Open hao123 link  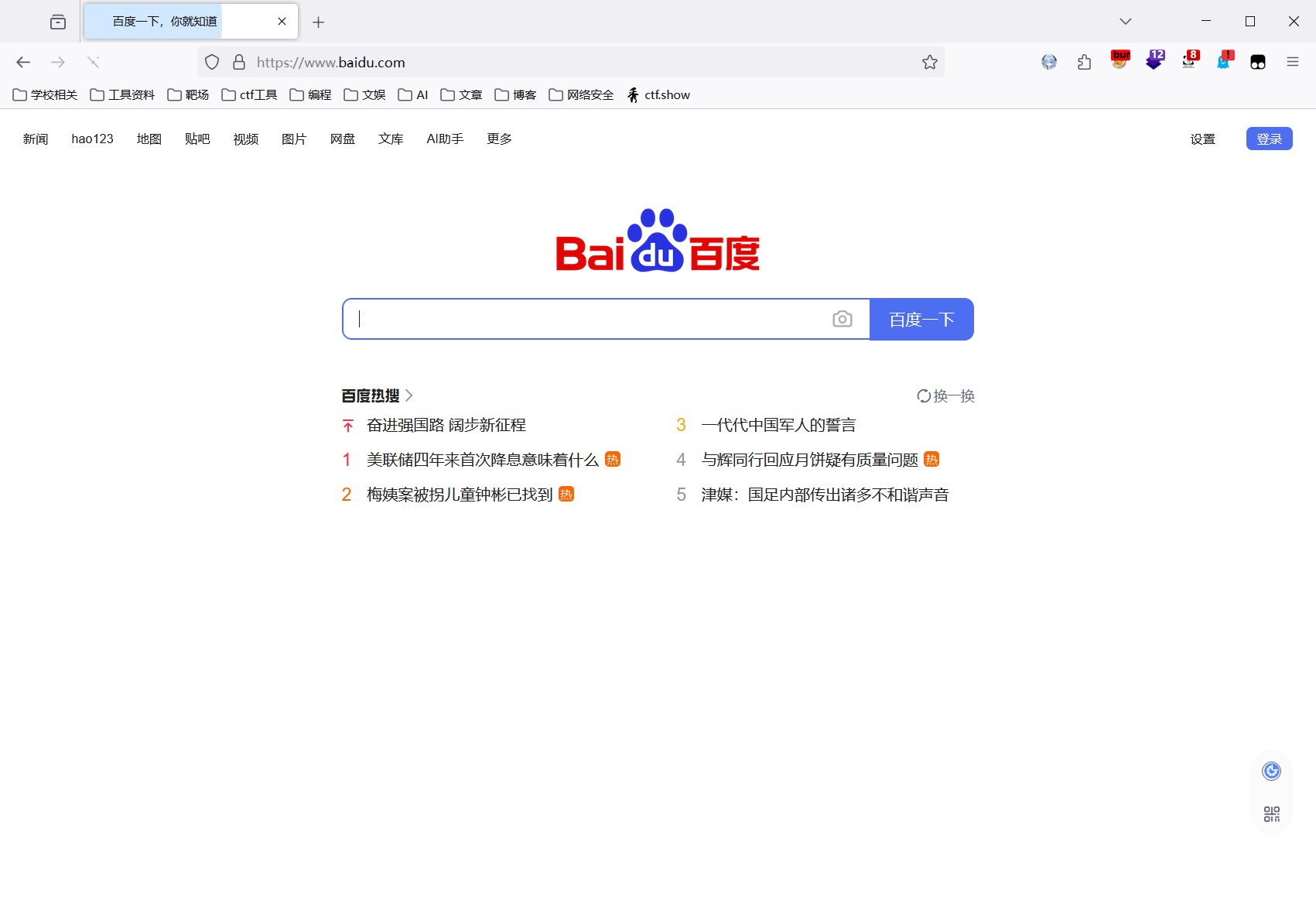coord(92,139)
